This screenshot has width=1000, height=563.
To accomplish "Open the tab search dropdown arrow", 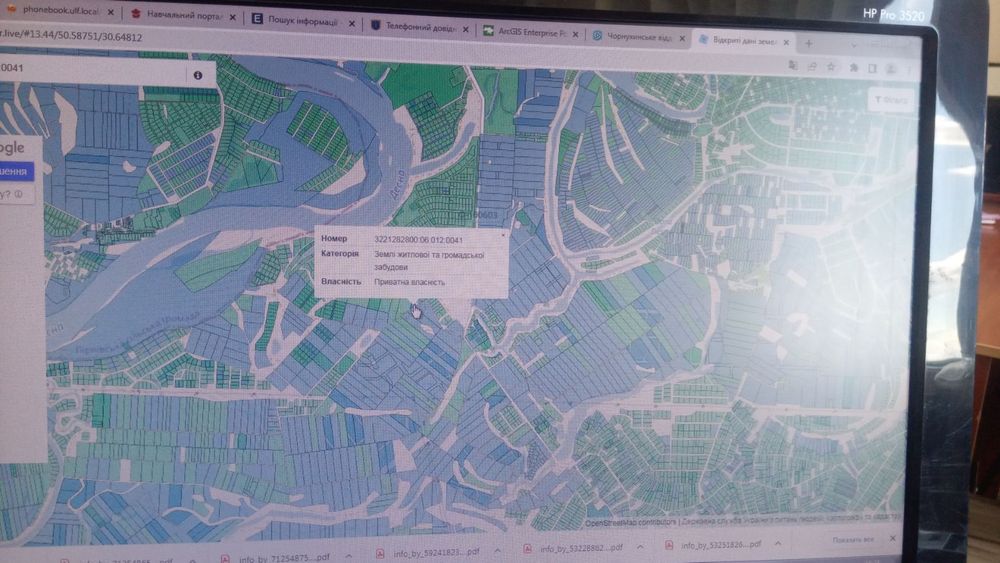I will 853,46.
